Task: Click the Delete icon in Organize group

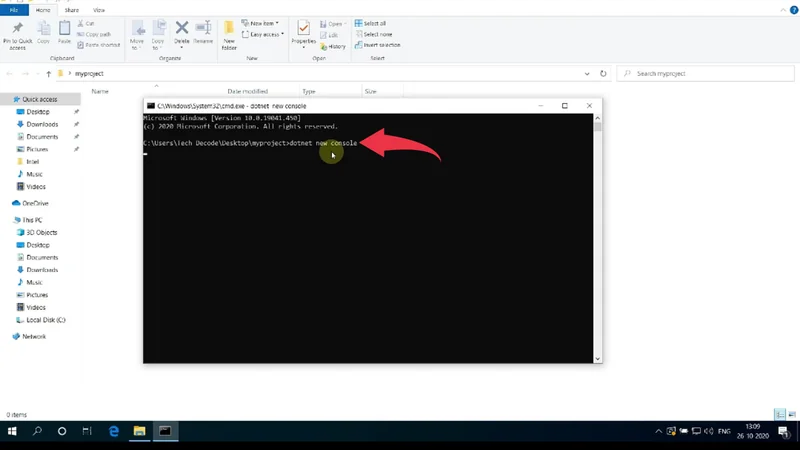Action: coord(182,33)
